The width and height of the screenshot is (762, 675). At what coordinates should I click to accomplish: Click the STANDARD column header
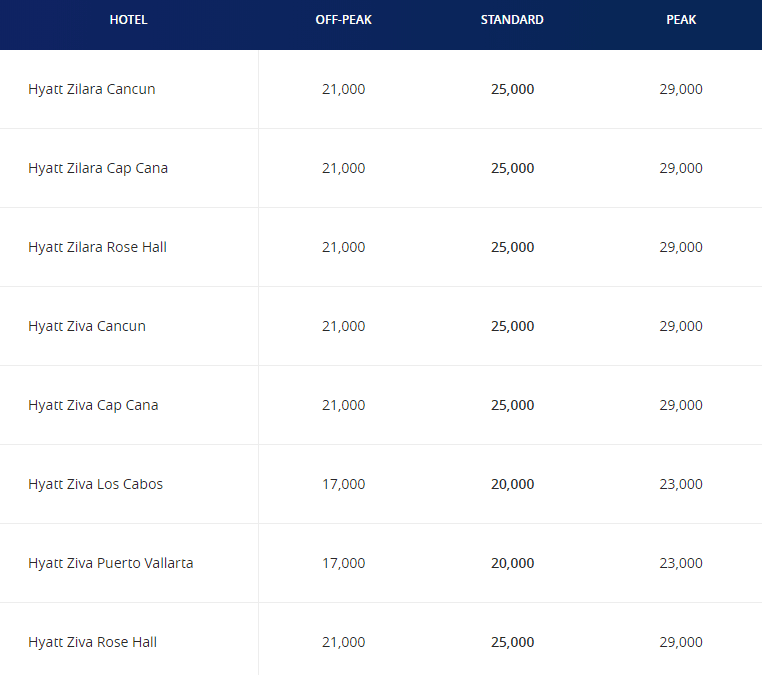512,20
